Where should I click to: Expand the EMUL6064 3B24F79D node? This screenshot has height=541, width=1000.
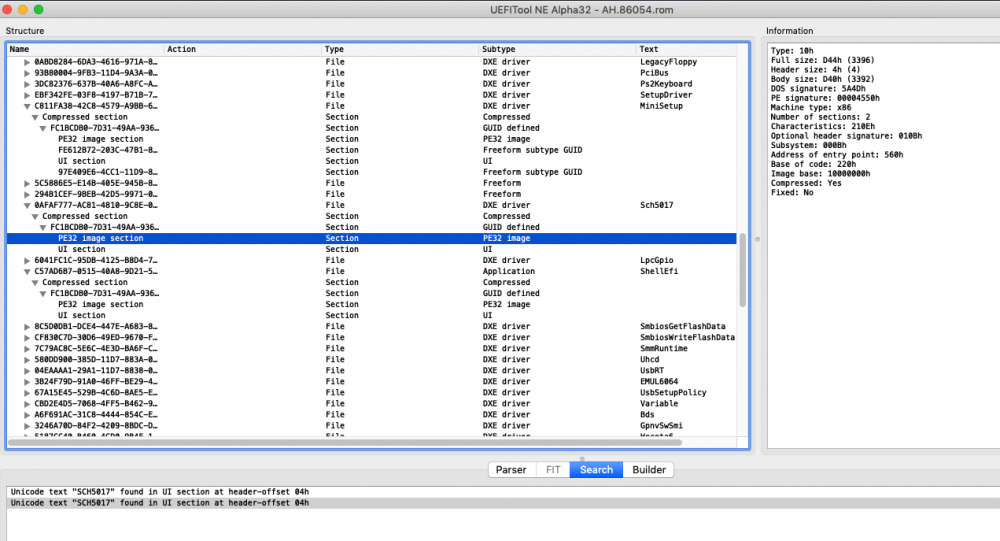pyautogui.click(x=27, y=382)
